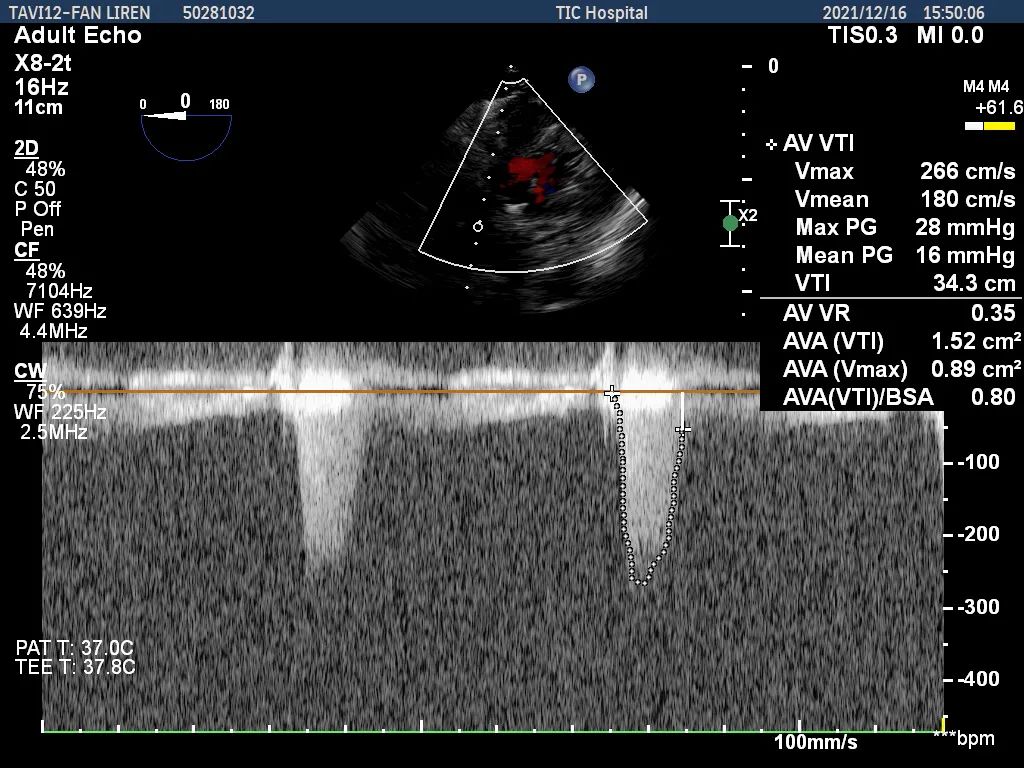Select the 2D mode label

pos(26,149)
